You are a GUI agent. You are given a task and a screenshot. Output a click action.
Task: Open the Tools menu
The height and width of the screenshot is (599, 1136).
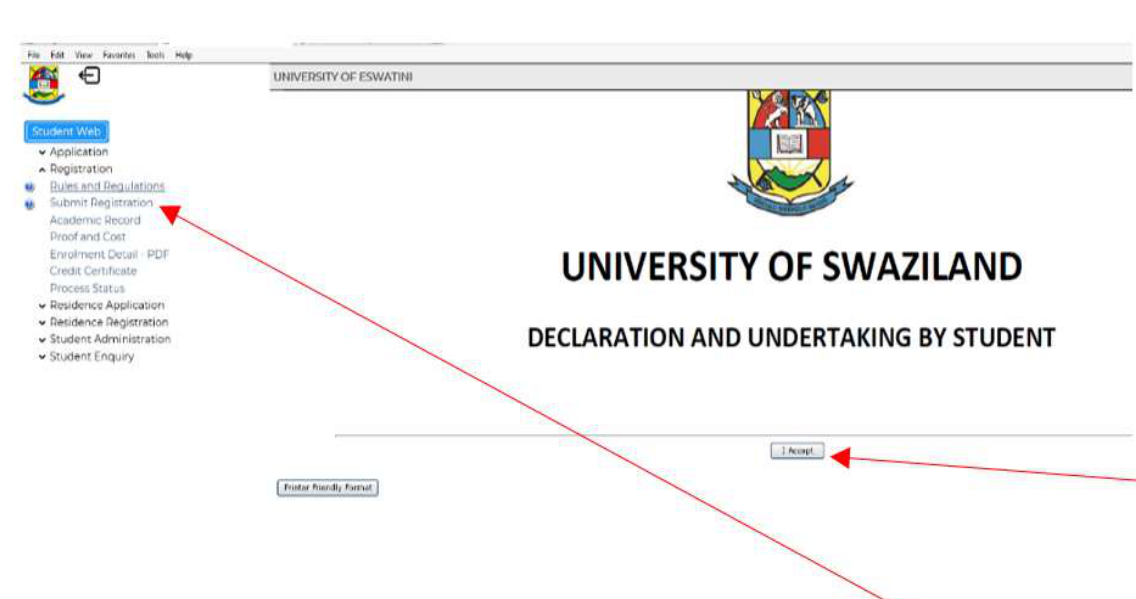pos(155,55)
